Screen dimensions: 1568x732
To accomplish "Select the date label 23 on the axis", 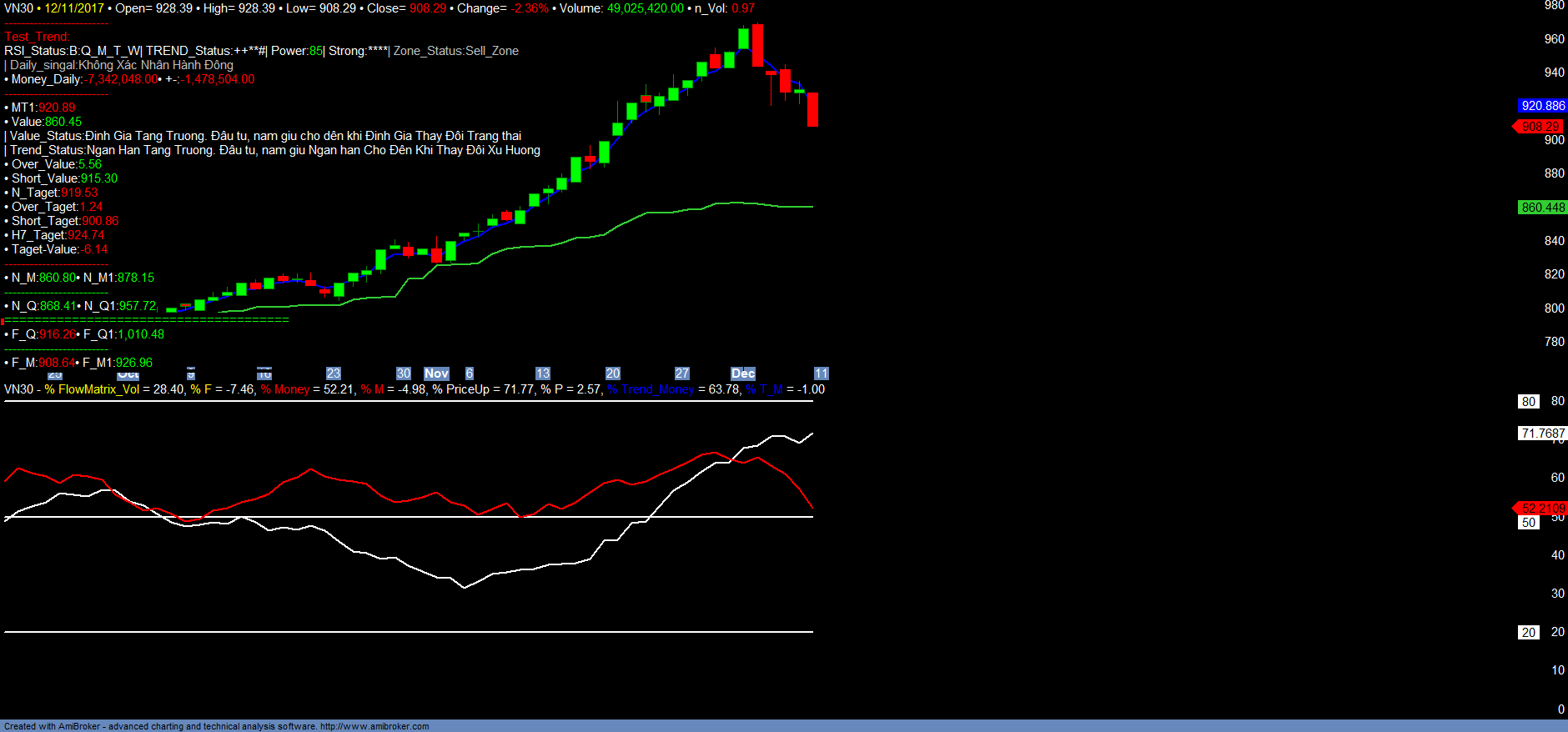I will [334, 374].
